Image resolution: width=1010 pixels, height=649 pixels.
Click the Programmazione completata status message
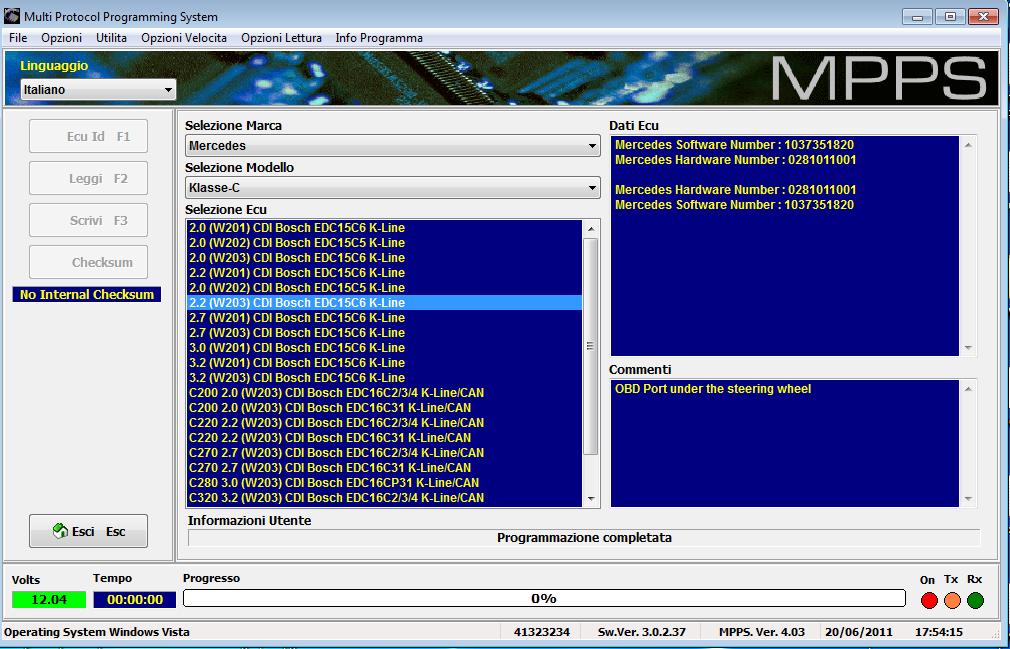pos(584,538)
